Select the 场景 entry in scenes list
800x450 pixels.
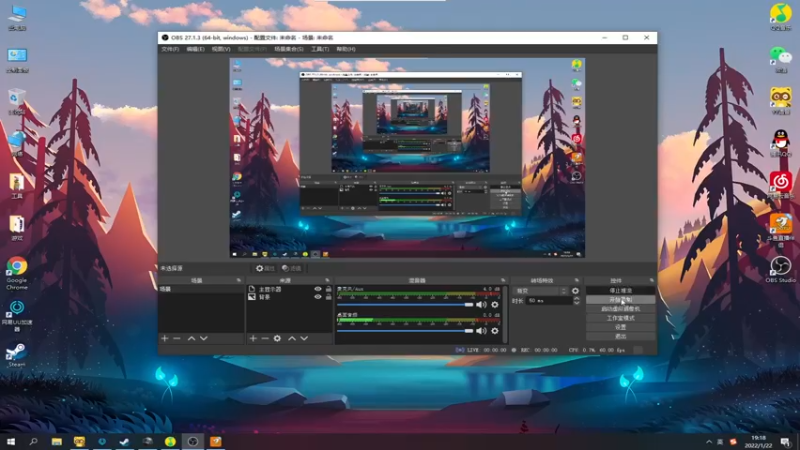[x=201, y=289]
